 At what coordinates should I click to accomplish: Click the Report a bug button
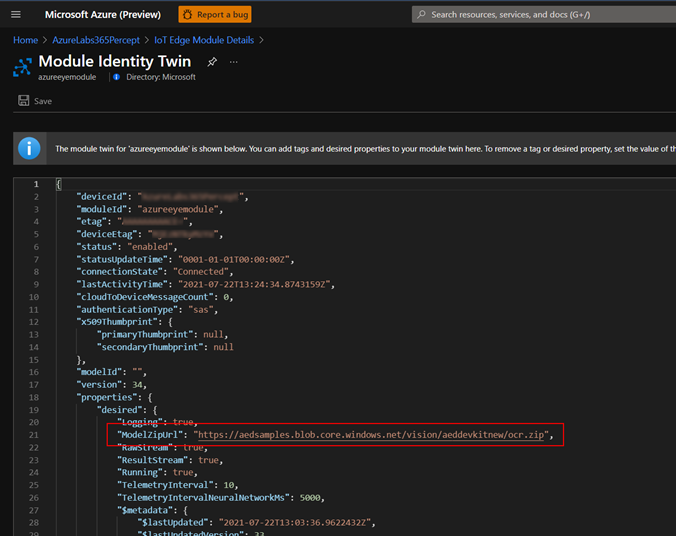(x=215, y=15)
